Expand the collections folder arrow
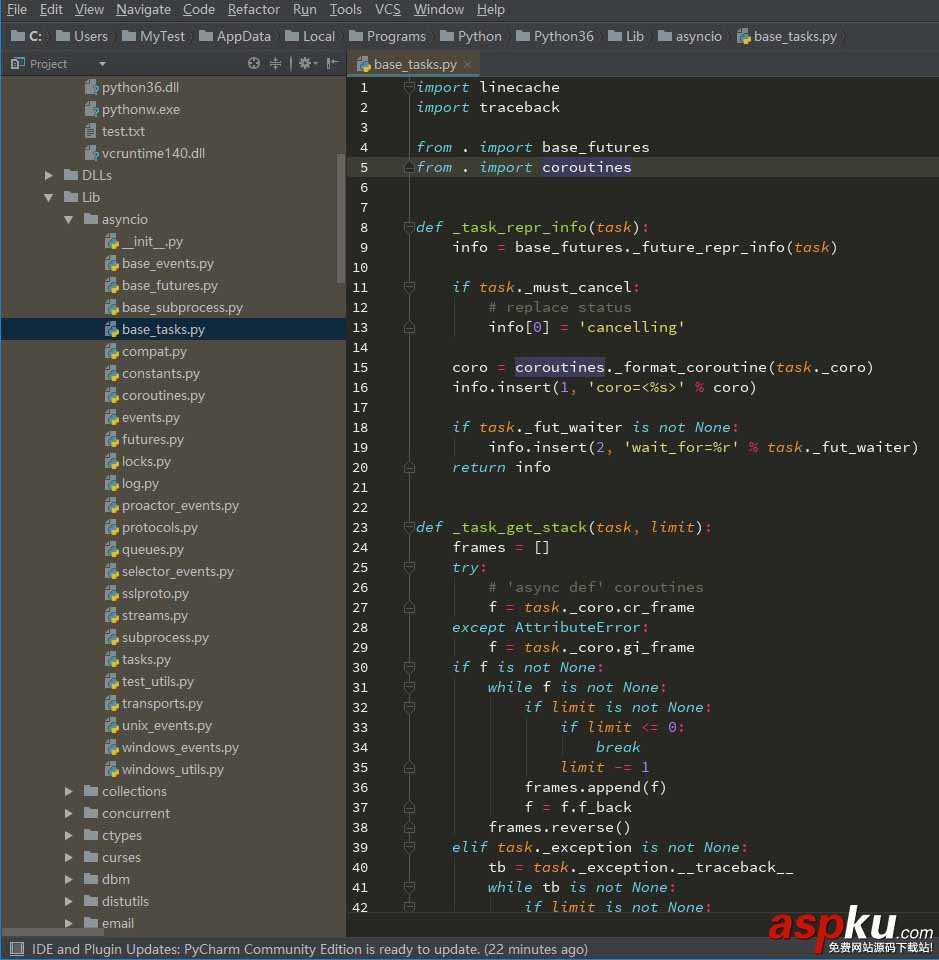Viewport: 939px width, 960px height. point(69,791)
